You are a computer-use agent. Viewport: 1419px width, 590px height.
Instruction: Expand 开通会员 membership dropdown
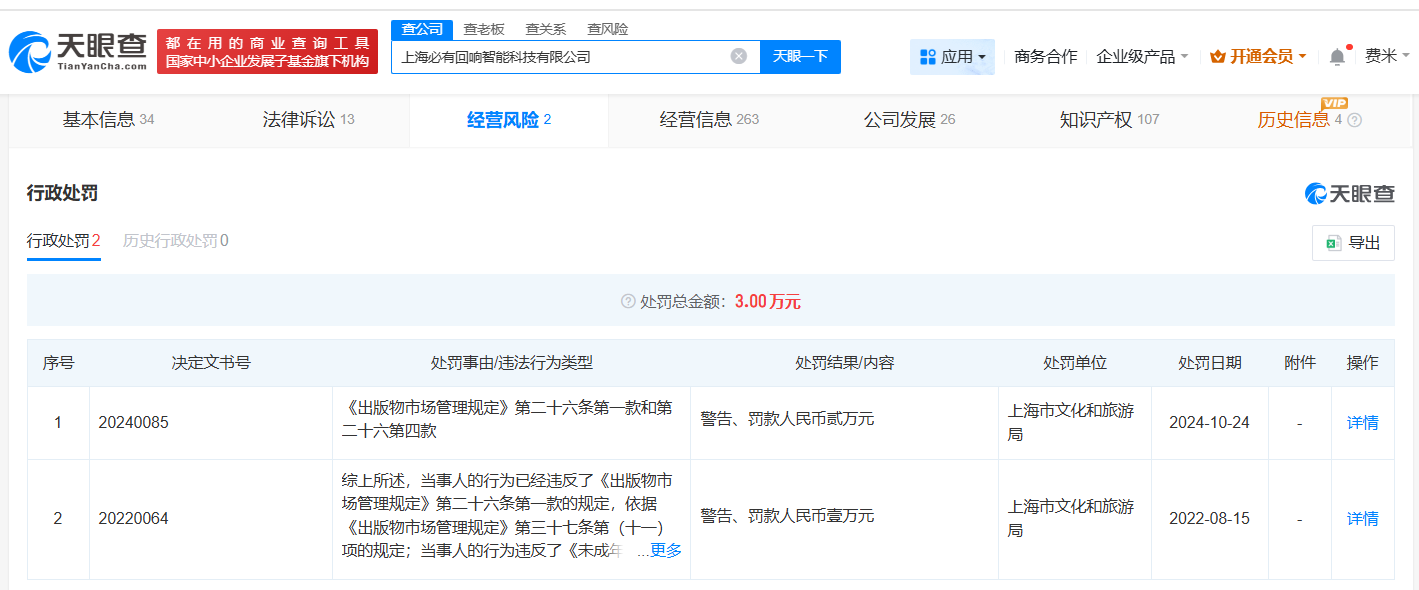(x=1258, y=57)
